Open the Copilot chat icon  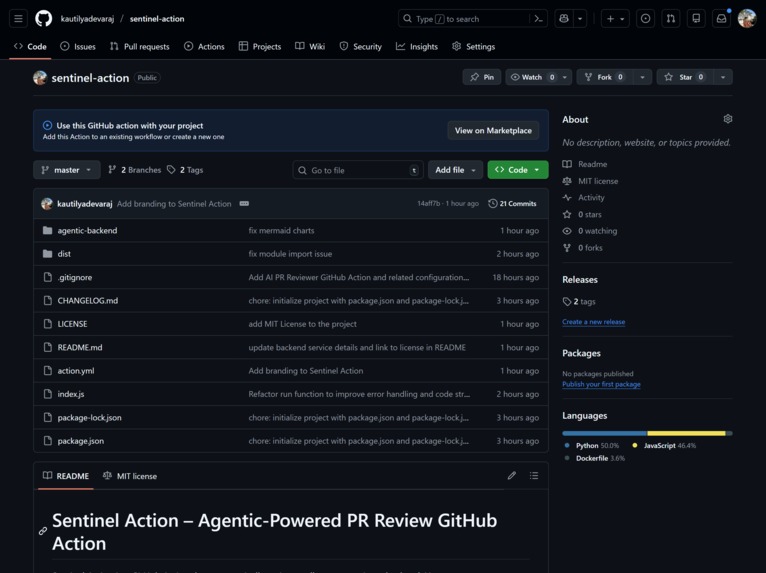click(564, 19)
